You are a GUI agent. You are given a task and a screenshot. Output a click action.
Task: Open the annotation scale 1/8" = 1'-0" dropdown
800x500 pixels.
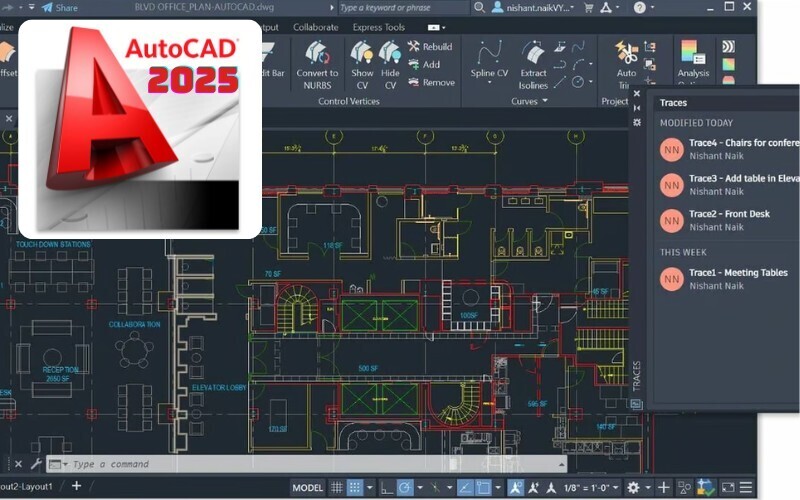point(591,487)
